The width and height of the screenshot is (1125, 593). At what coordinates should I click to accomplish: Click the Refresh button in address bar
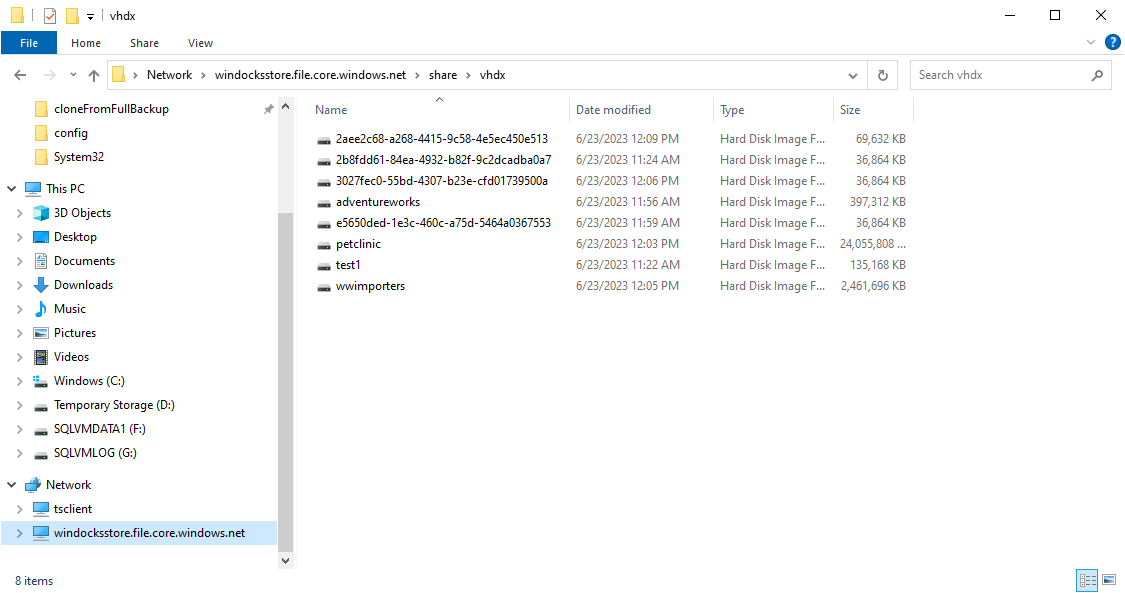[x=882, y=75]
